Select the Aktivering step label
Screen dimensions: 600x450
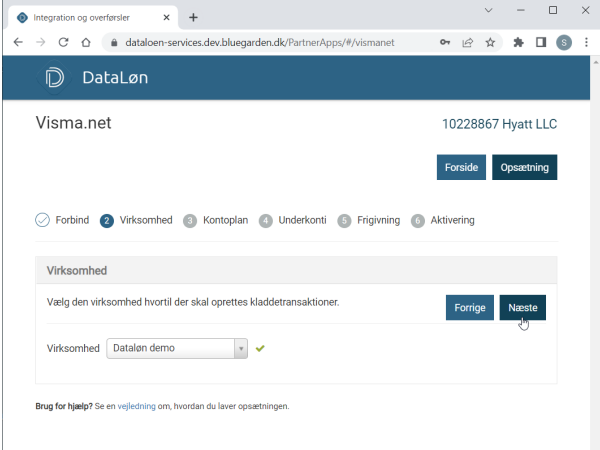(452, 220)
